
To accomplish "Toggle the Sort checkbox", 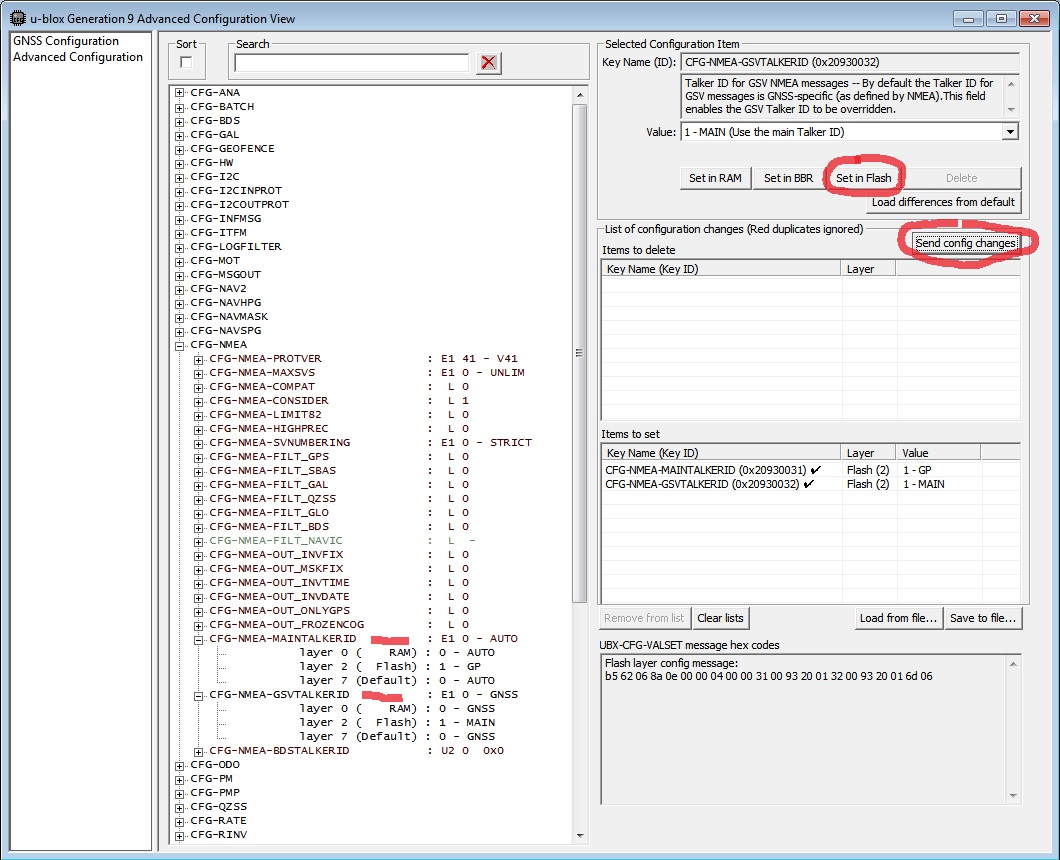I will (186, 63).
